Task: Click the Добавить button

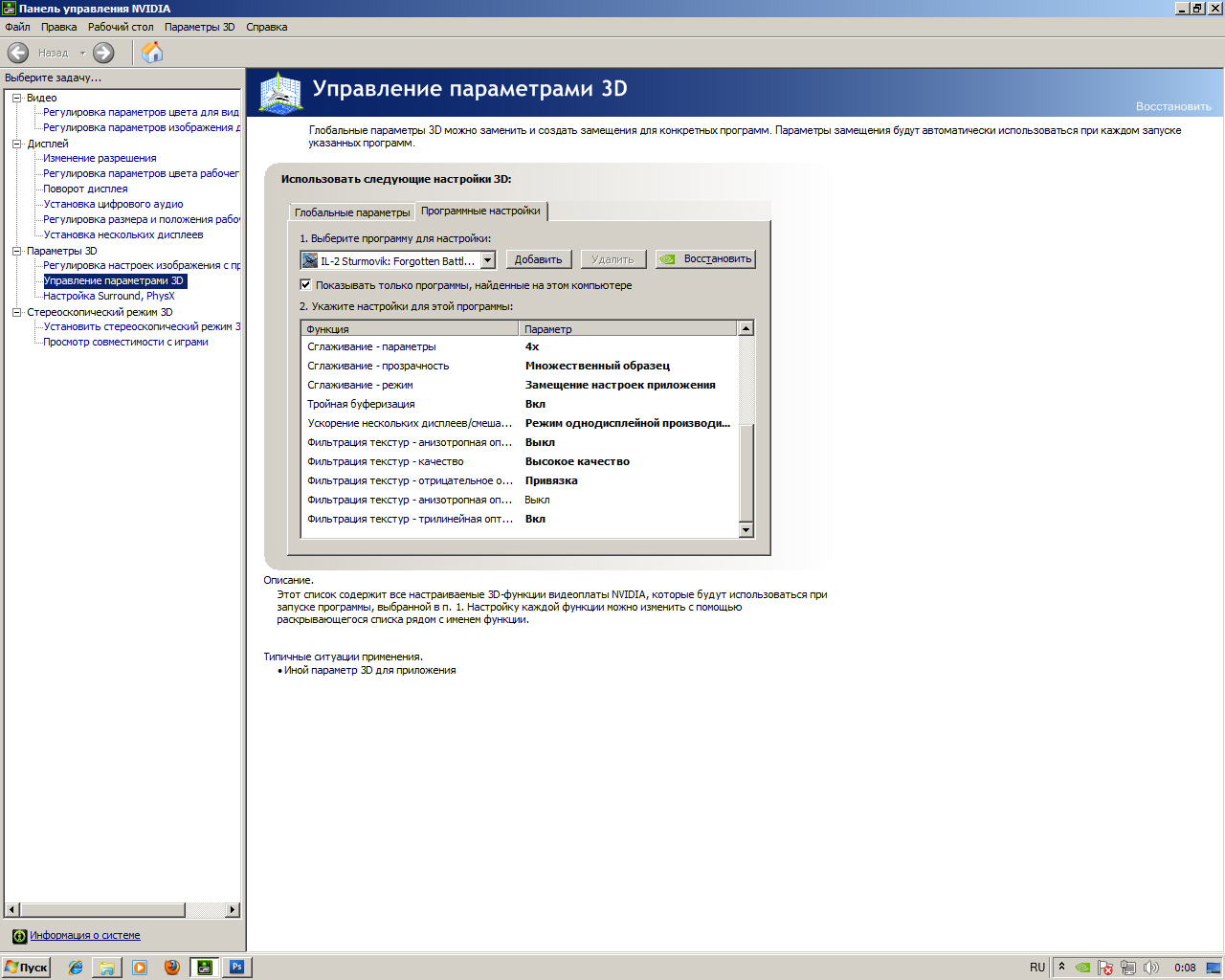Action: (x=538, y=259)
